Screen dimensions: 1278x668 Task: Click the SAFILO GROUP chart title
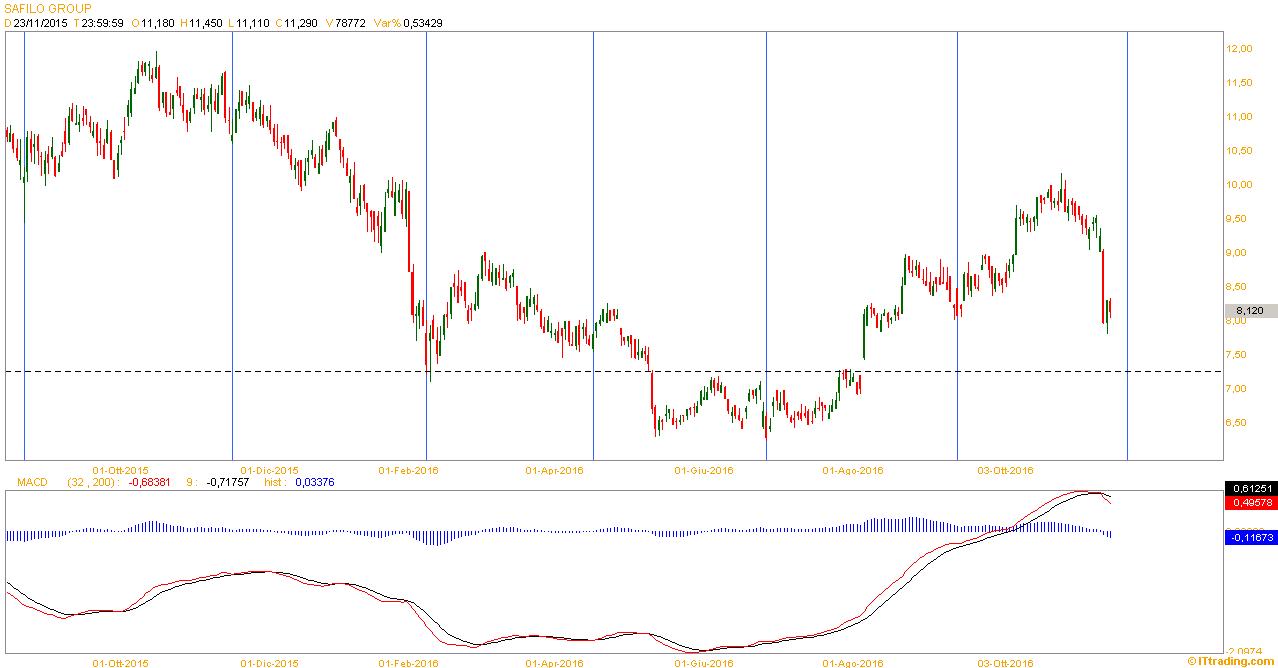pyautogui.click(x=47, y=9)
